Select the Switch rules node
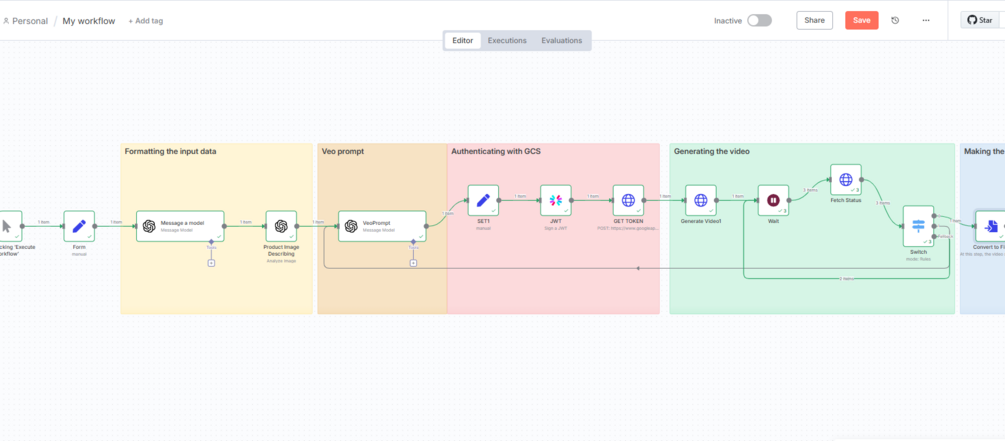Image resolution: width=1005 pixels, height=441 pixels. click(918, 226)
